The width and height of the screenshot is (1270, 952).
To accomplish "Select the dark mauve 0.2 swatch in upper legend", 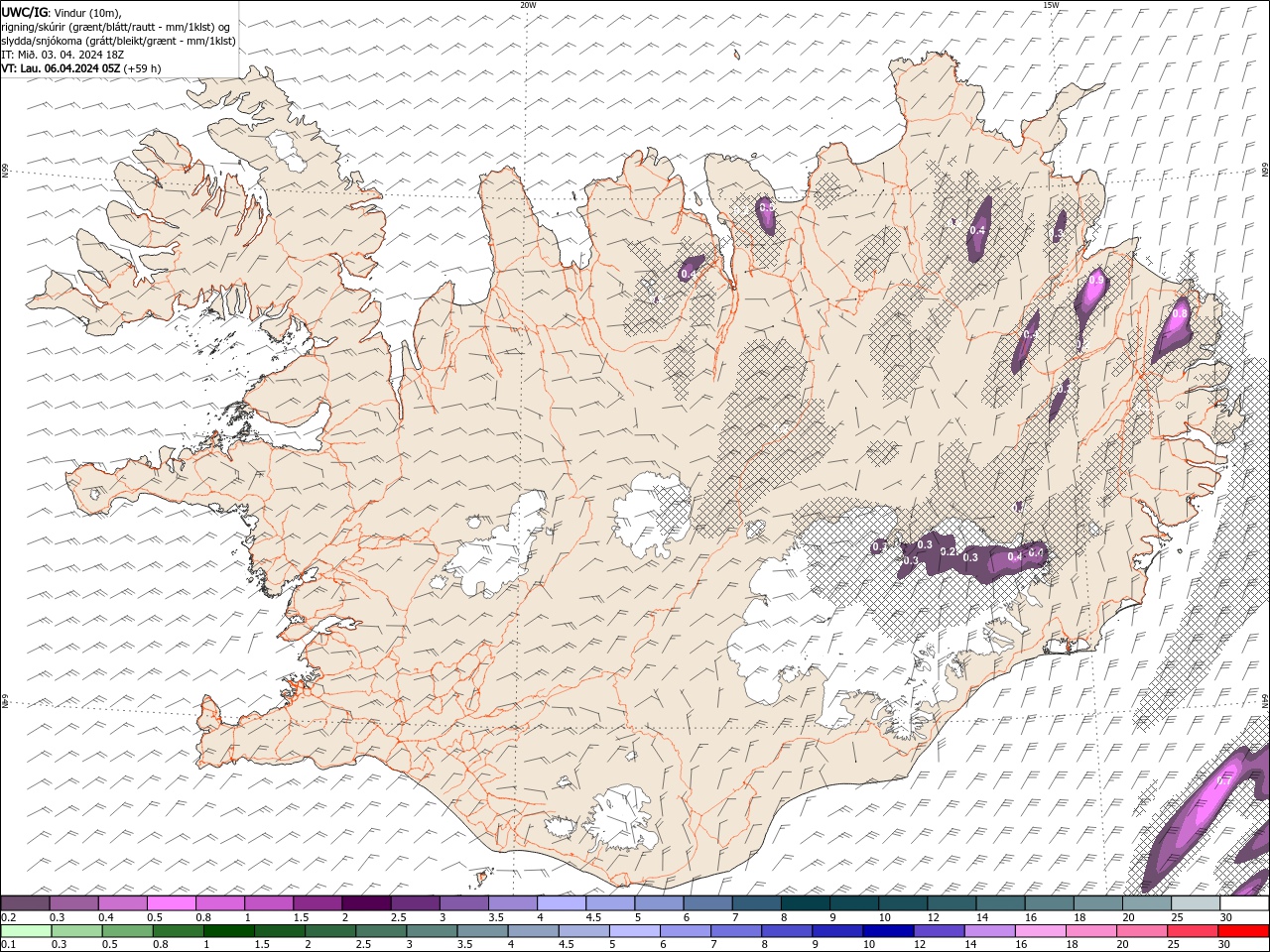I will click(26, 903).
